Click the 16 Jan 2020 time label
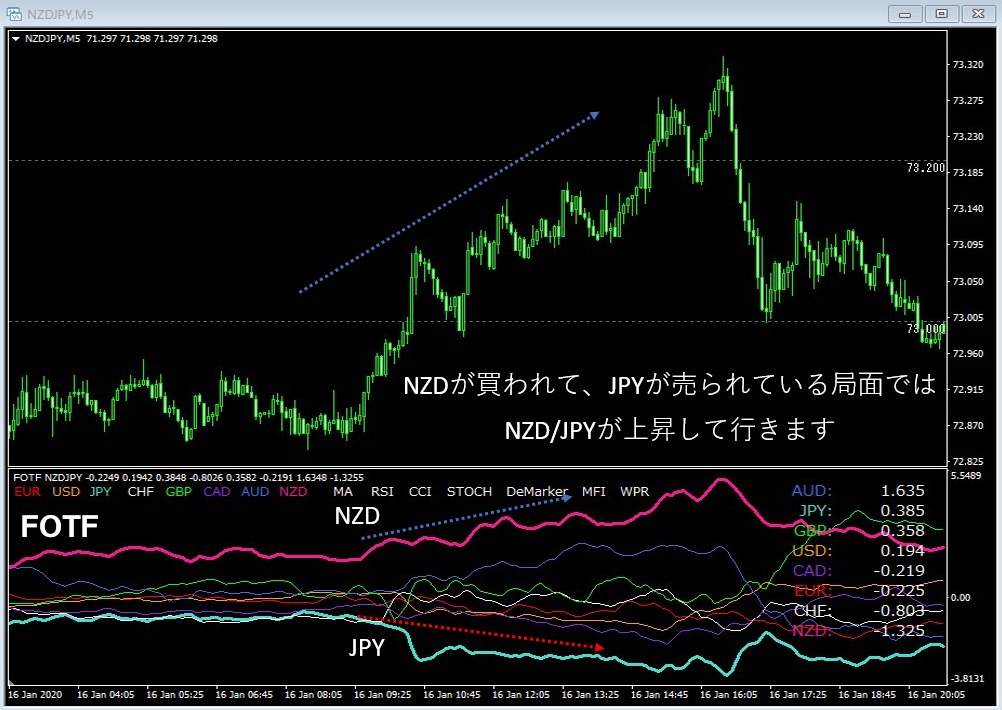The image size is (1002, 710). (35, 695)
